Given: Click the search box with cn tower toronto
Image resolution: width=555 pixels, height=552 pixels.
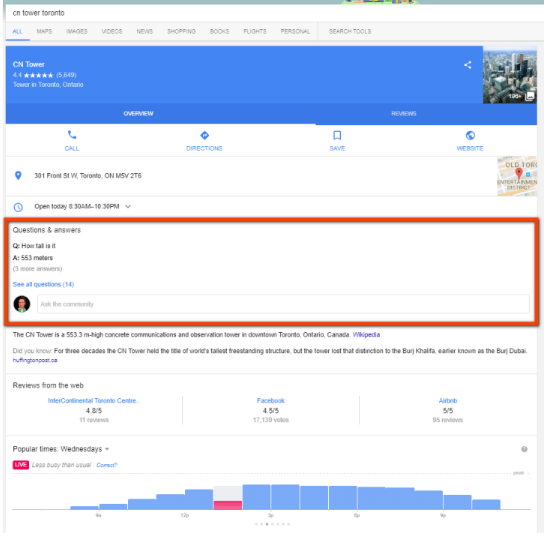Looking at the screenshot, I should click(274, 13).
